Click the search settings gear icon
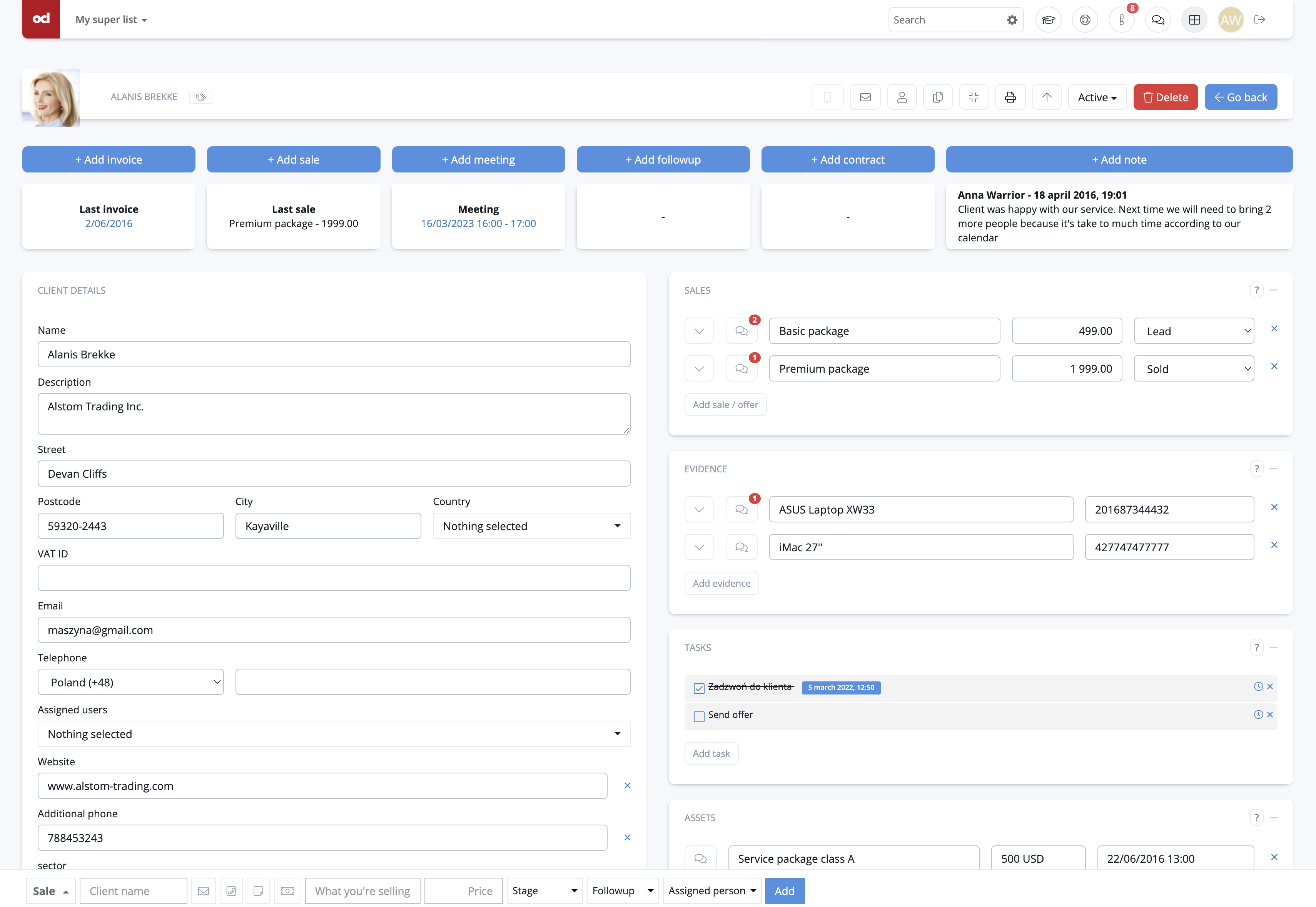Image resolution: width=1316 pixels, height=907 pixels. pos(1012,20)
